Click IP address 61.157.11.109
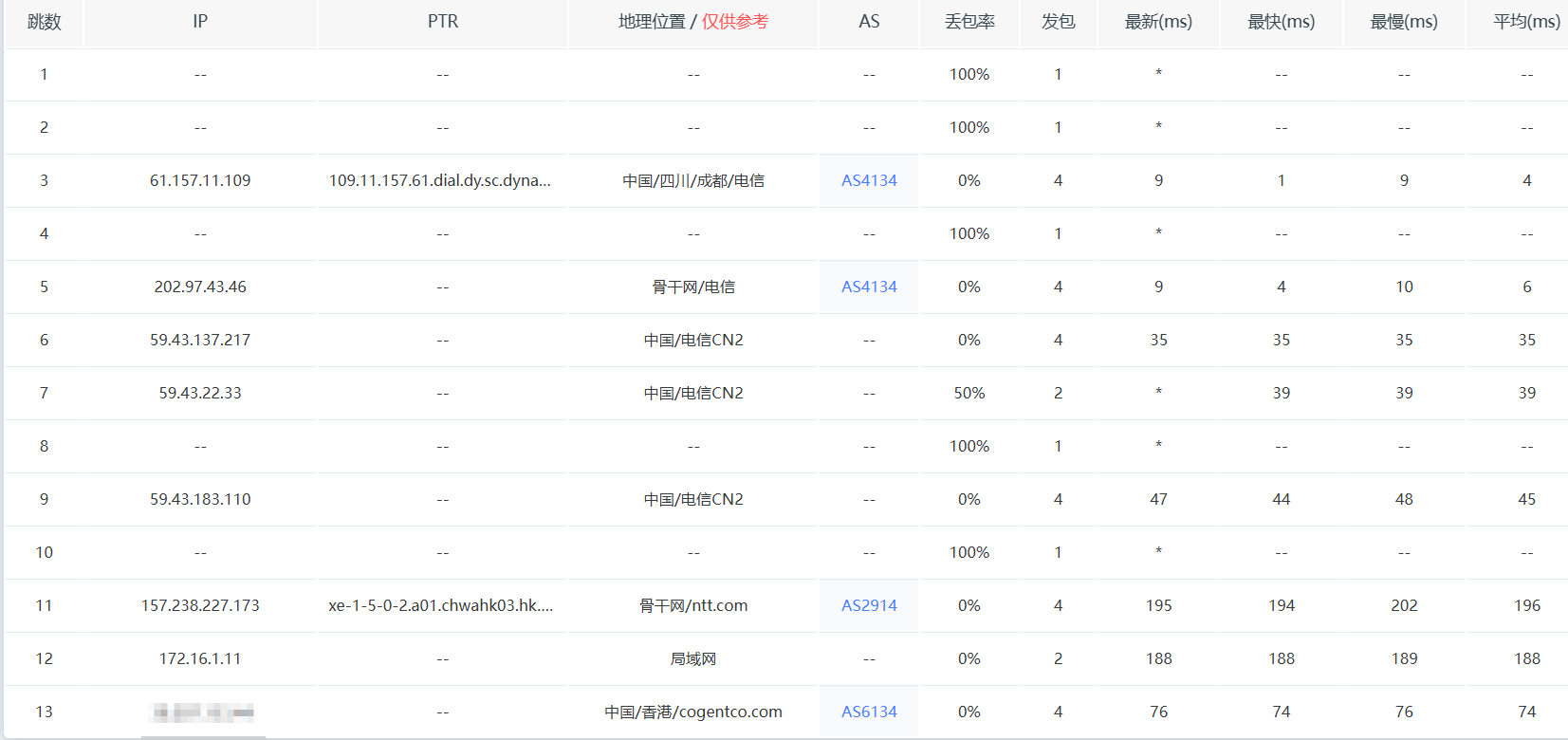This screenshot has width=1568, height=740. [200, 180]
